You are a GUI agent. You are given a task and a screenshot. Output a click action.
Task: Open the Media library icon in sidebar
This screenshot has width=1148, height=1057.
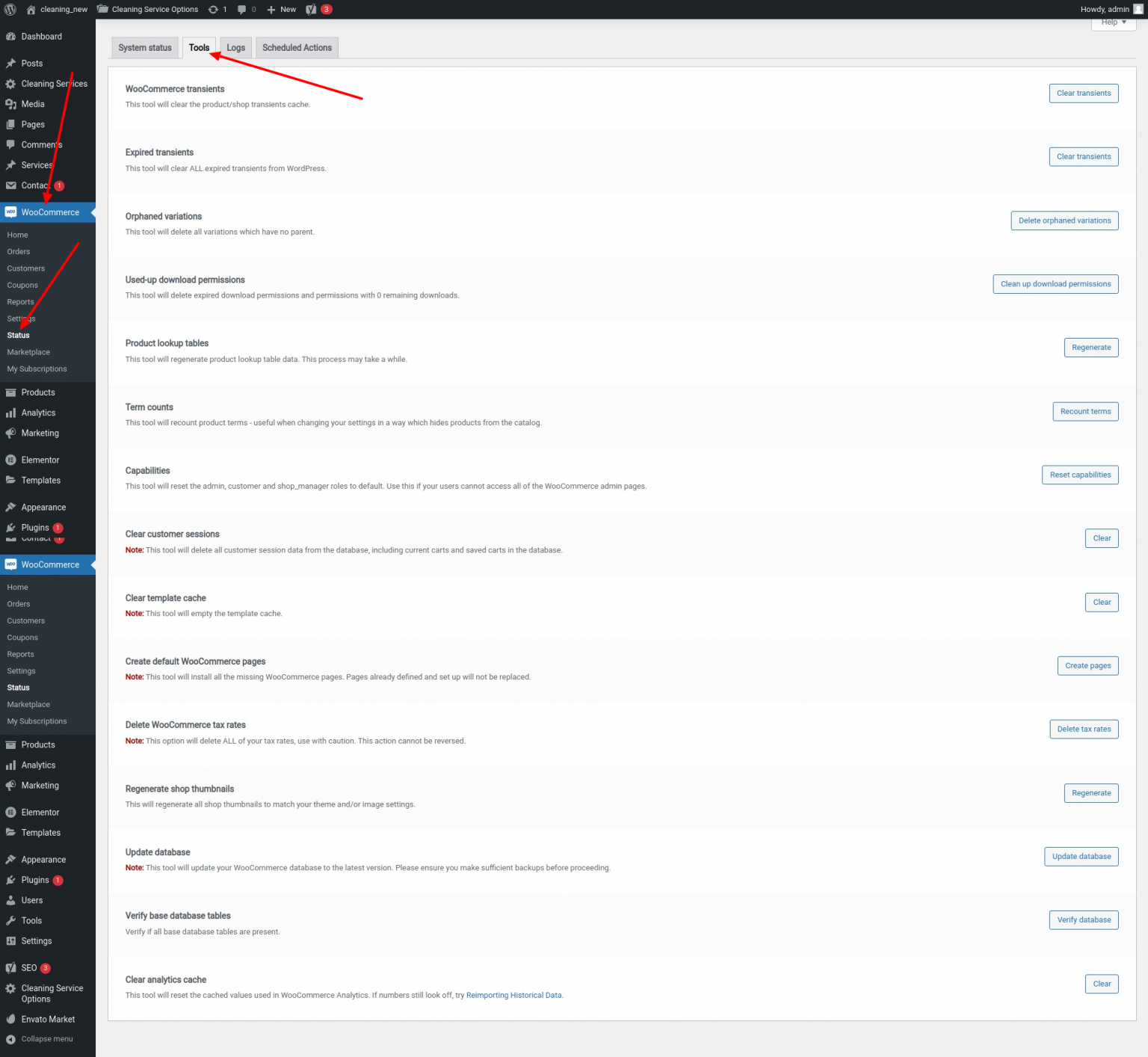pyautogui.click(x=10, y=104)
